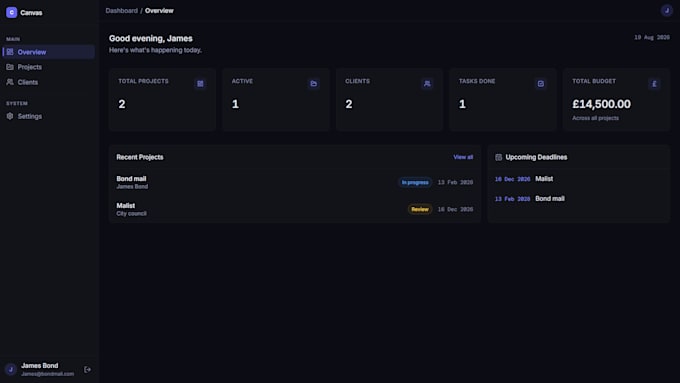Click the Upcoming Deadlines calendar icon

pos(499,157)
